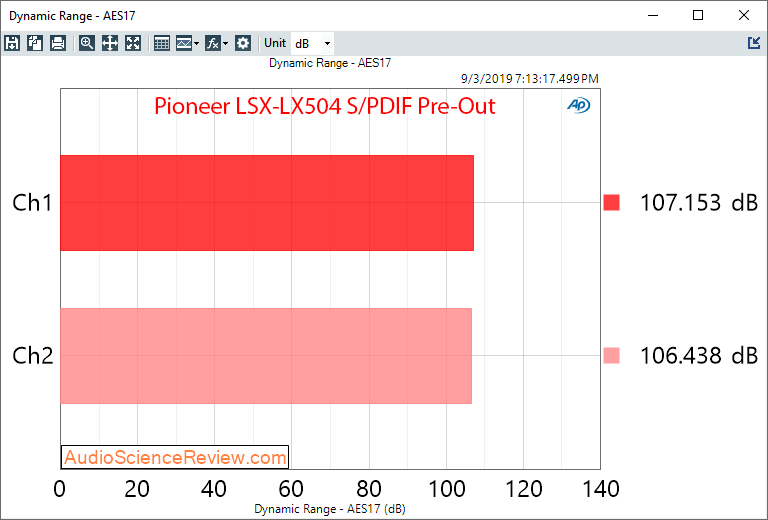Viewport: 768px width, 520px height.
Task: Click the Ch2 pink bar
Action: tap(266, 356)
